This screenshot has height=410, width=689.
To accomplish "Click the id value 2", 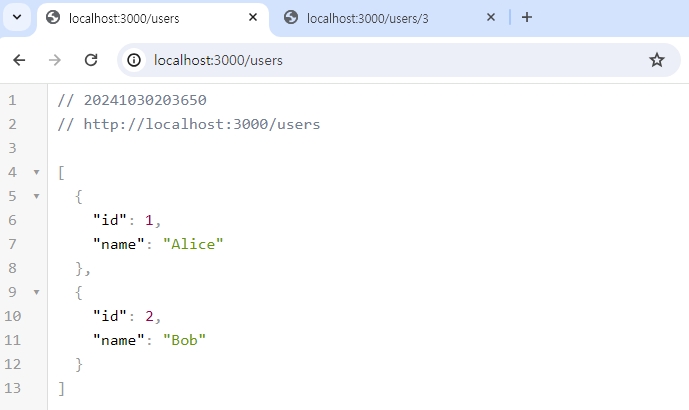I will [149, 316].
